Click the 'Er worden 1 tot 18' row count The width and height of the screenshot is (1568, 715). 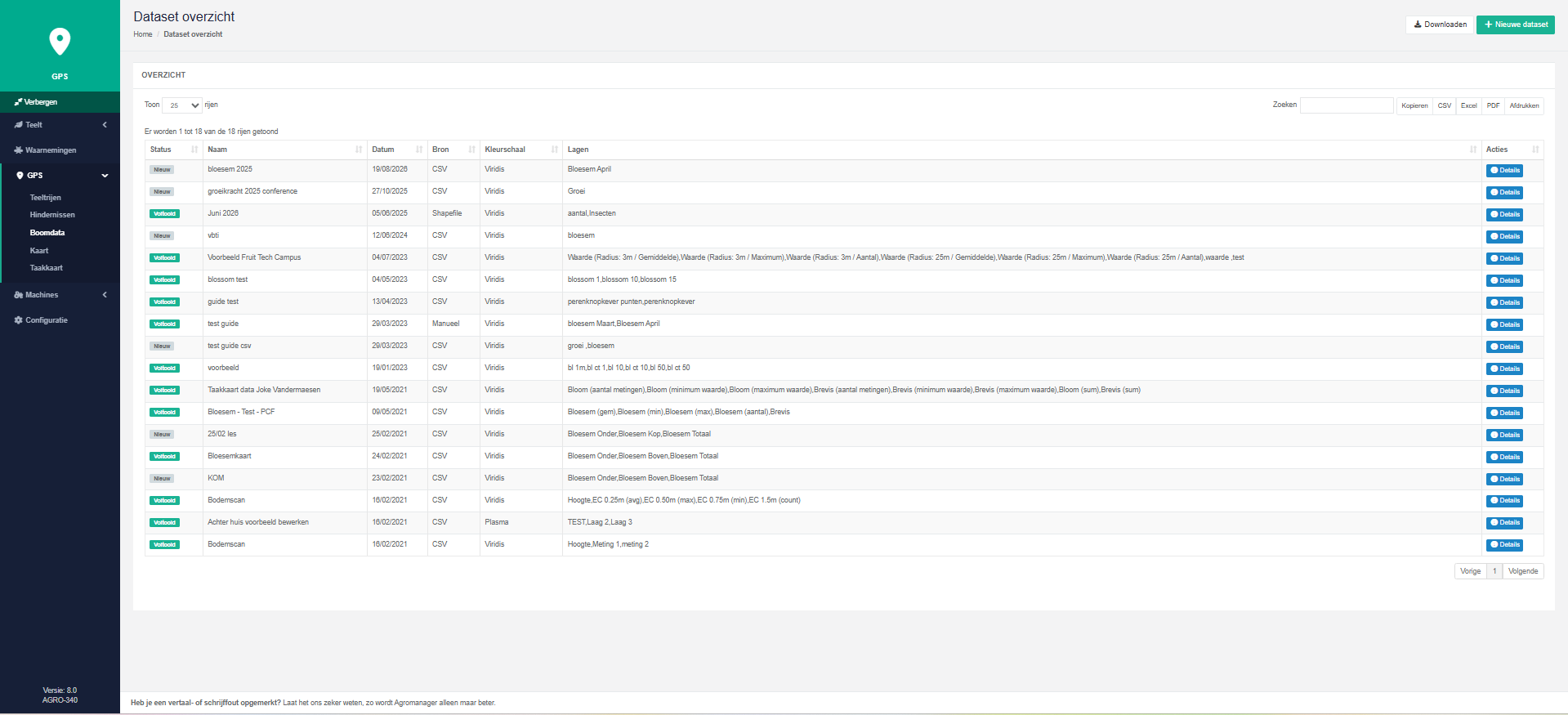click(212, 132)
